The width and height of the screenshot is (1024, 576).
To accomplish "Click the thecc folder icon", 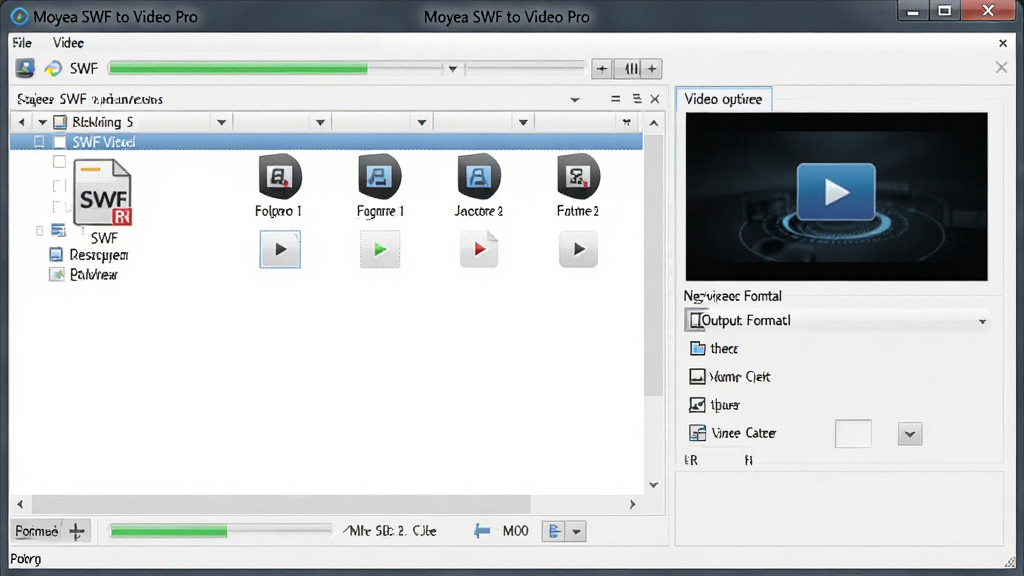I will [x=697, y=348].
